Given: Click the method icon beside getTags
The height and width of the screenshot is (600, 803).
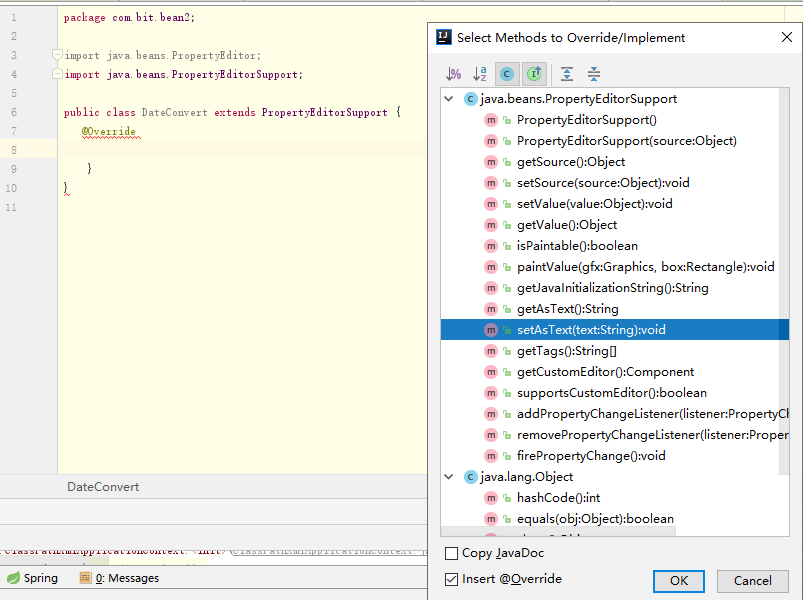Looking at the screenshot, I should [491, 351].
